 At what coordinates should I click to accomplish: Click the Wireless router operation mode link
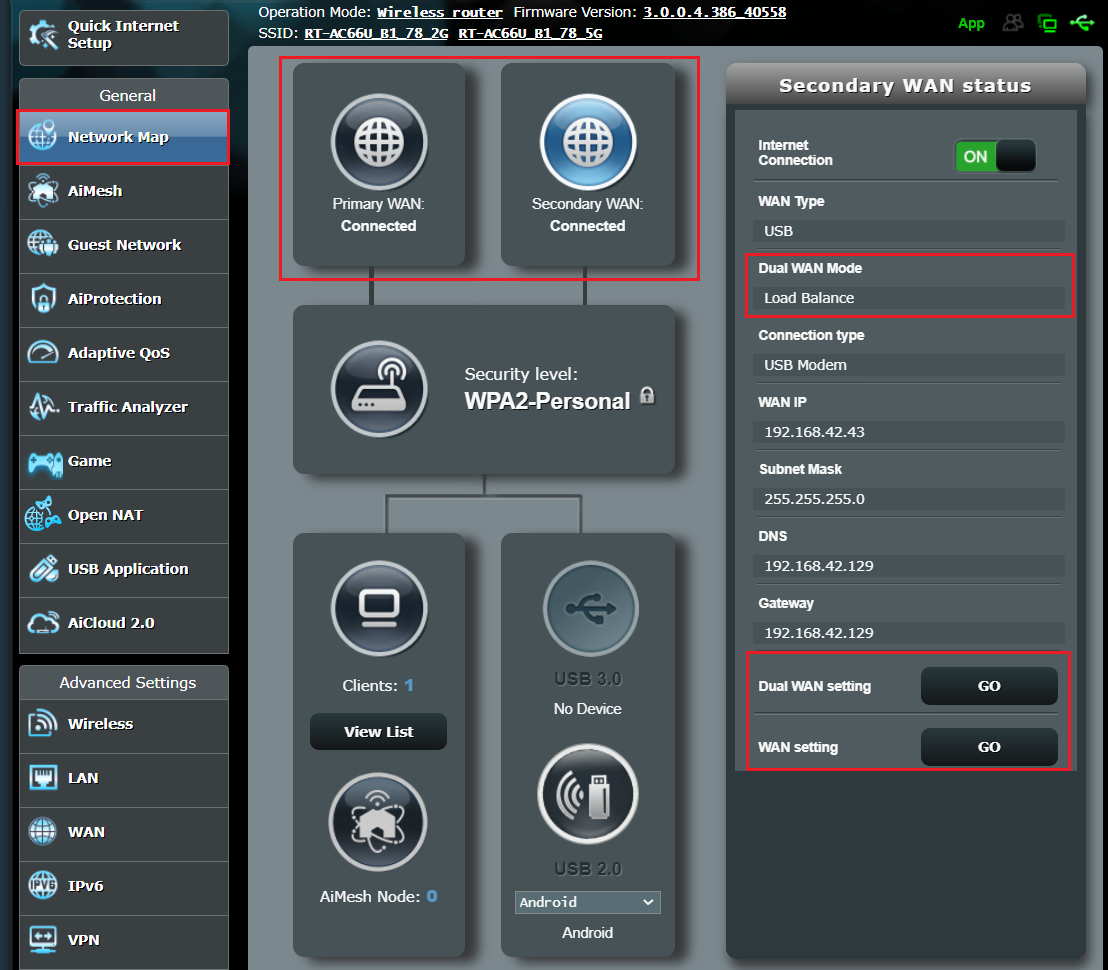click(x=440, y=12)
